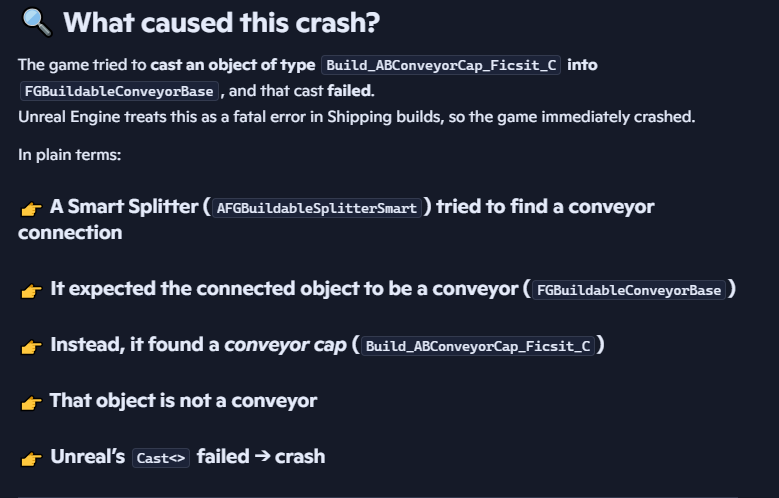Viewport: 779px width, 498px height.
Task: Click the pointing hand before 'It expected'
Action: (31, 291)
